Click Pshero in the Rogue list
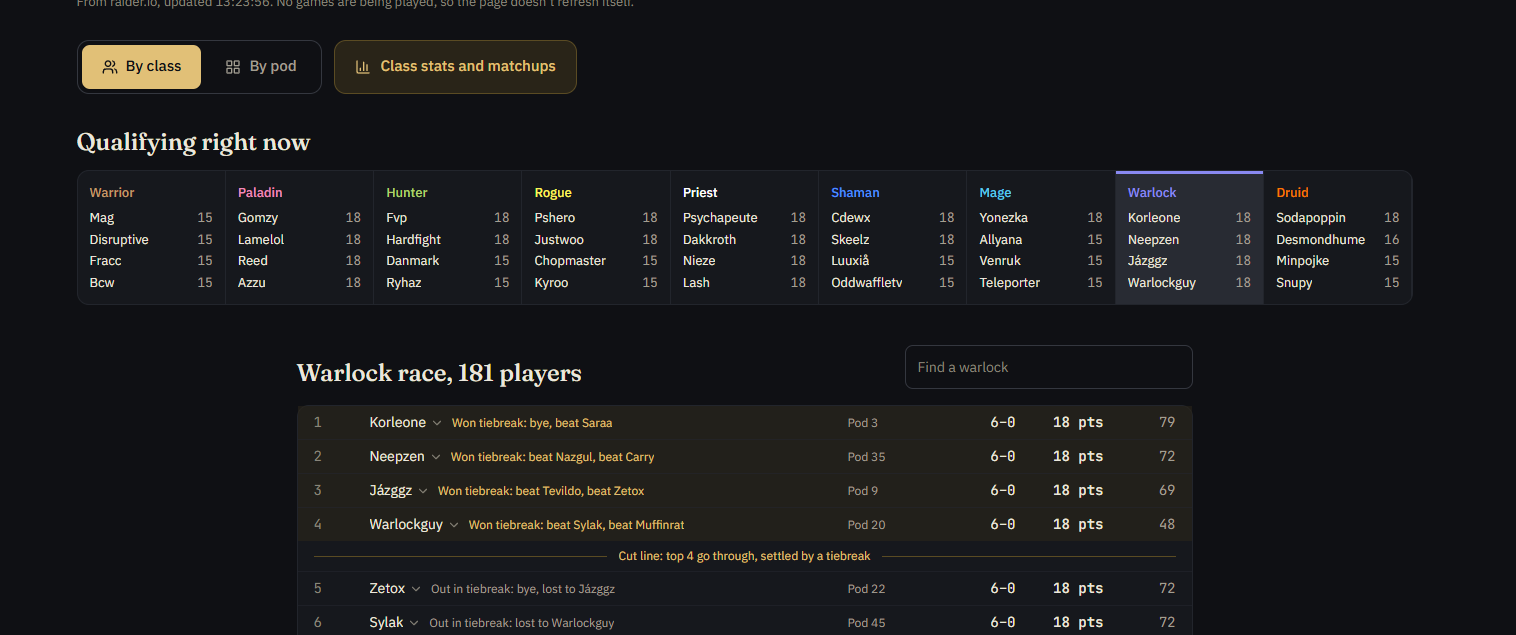The width and height of the screenshot is (1516, 635). click(555, 218)
